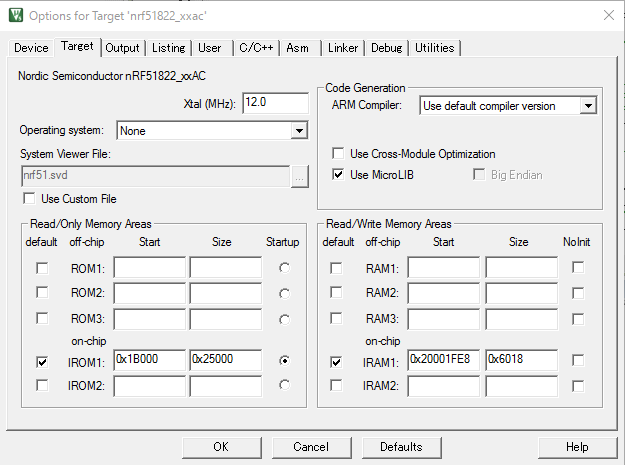The width and height of the screenshot is (625, 465).
Task: Tick the IRAM2 default checkbox
Action: tap(336, 385)
